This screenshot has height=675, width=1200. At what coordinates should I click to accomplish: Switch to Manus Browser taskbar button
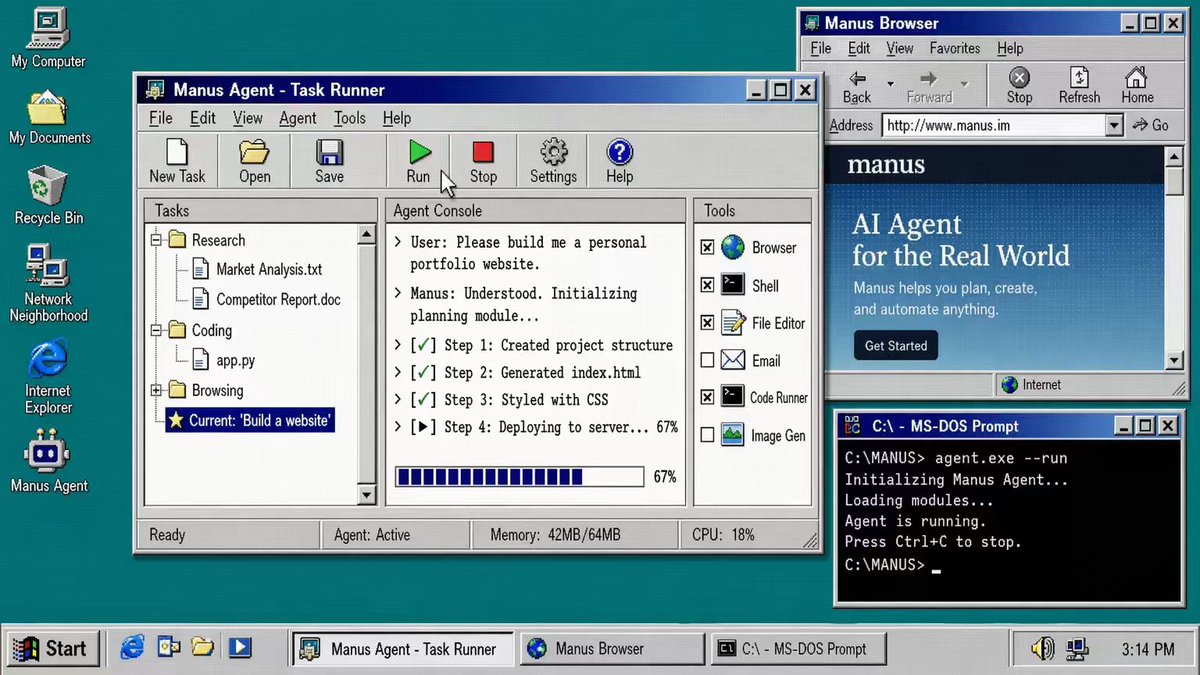click(612, 648)
